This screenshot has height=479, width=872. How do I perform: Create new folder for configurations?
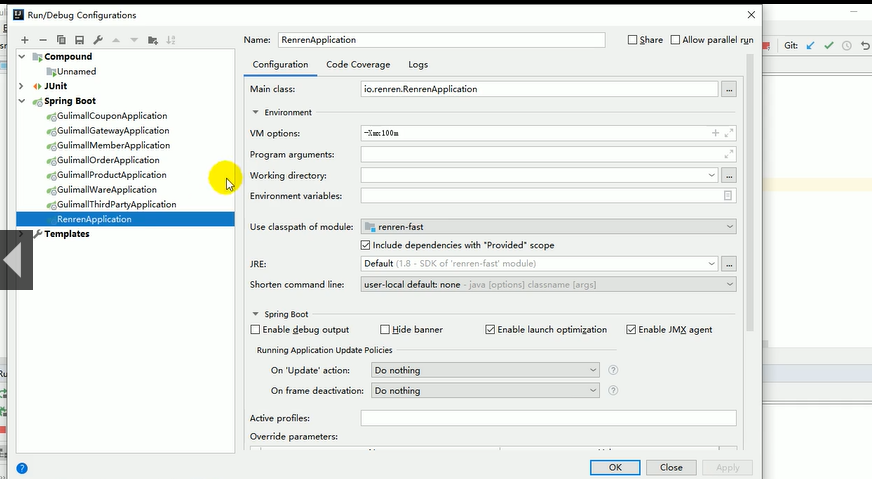coord(152,40)
